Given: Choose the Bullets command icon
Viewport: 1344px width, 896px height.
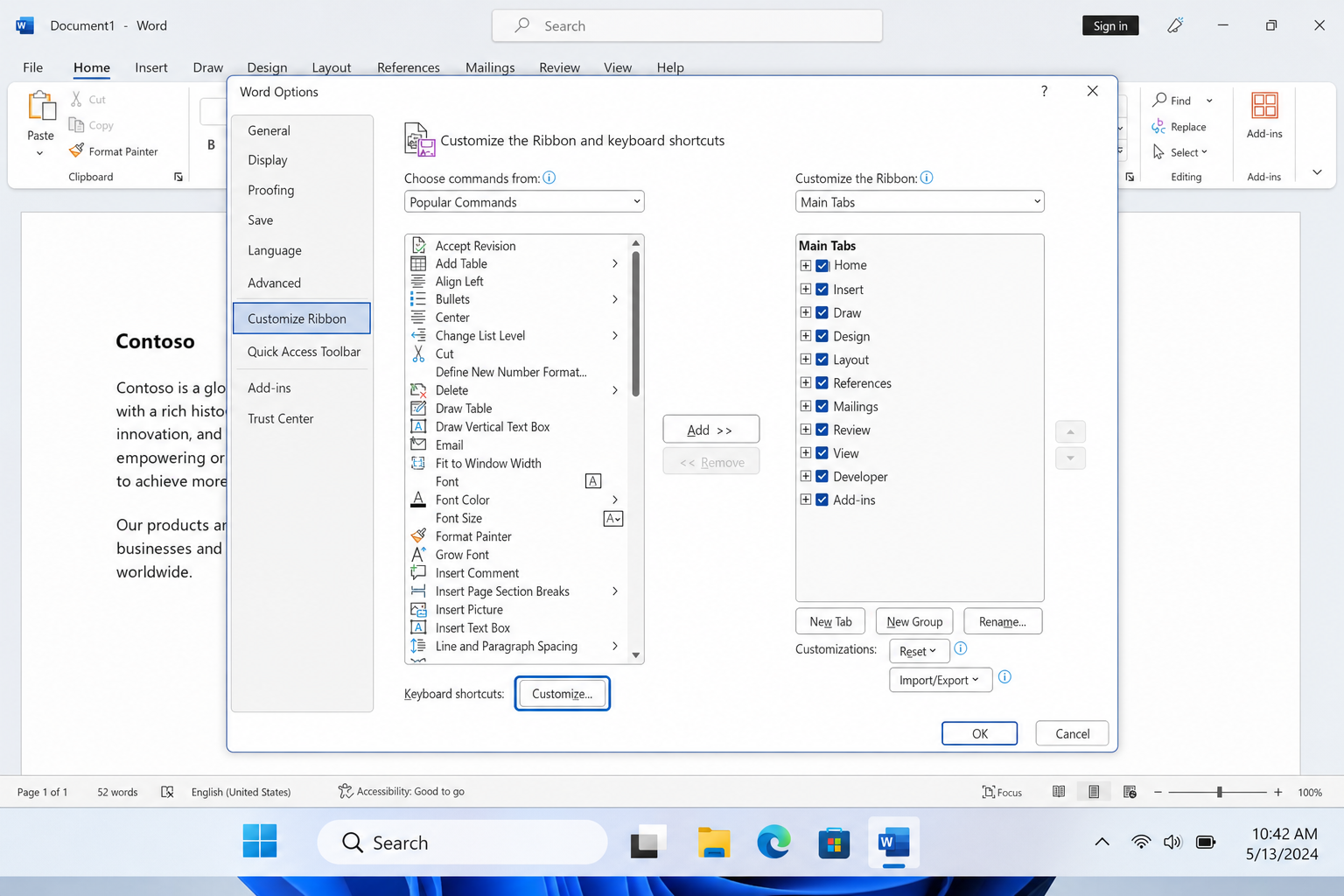Looking at the screenshot, I should coord(418,299).
